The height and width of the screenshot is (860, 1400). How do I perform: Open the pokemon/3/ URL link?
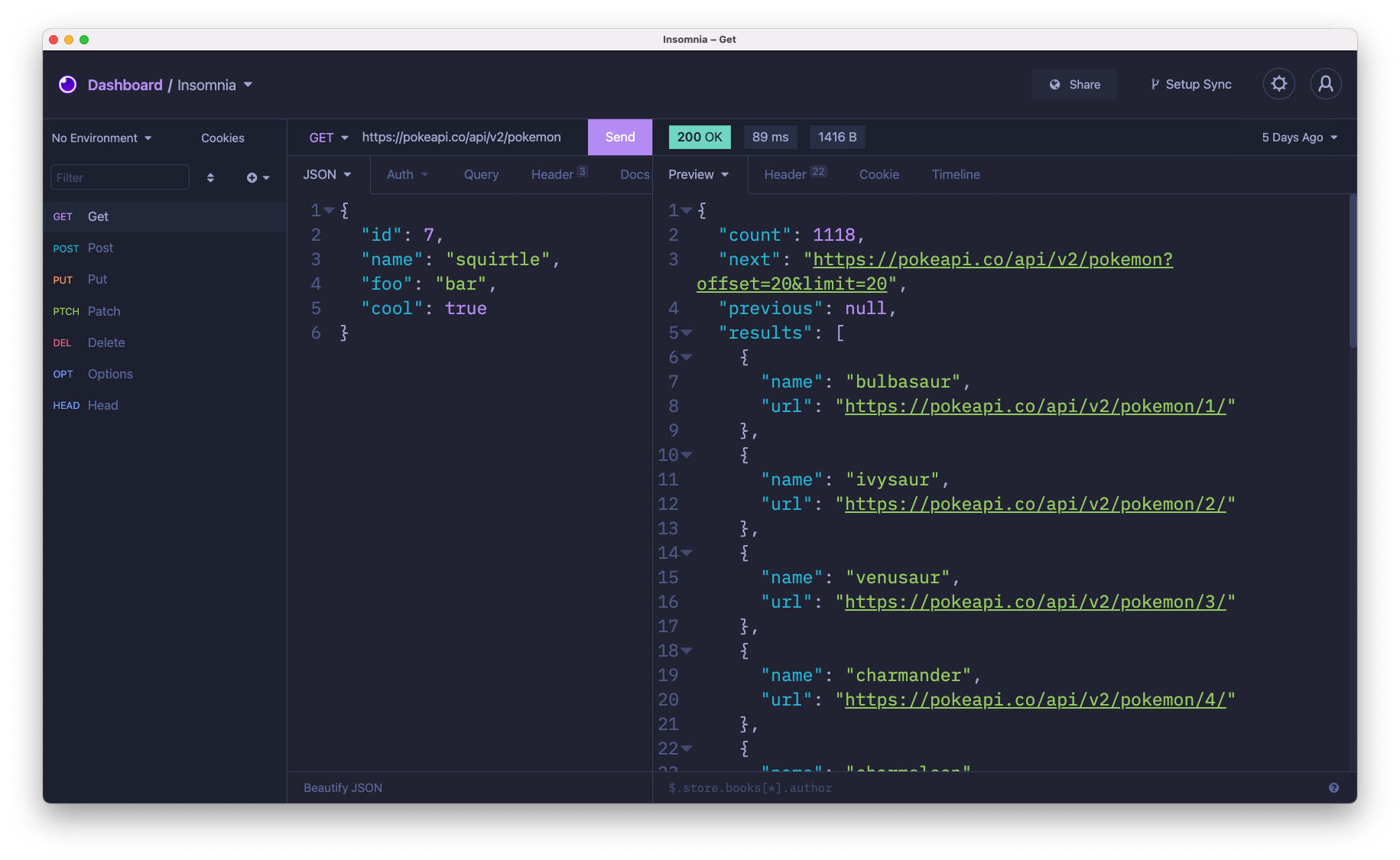[x=1035, y=602]
